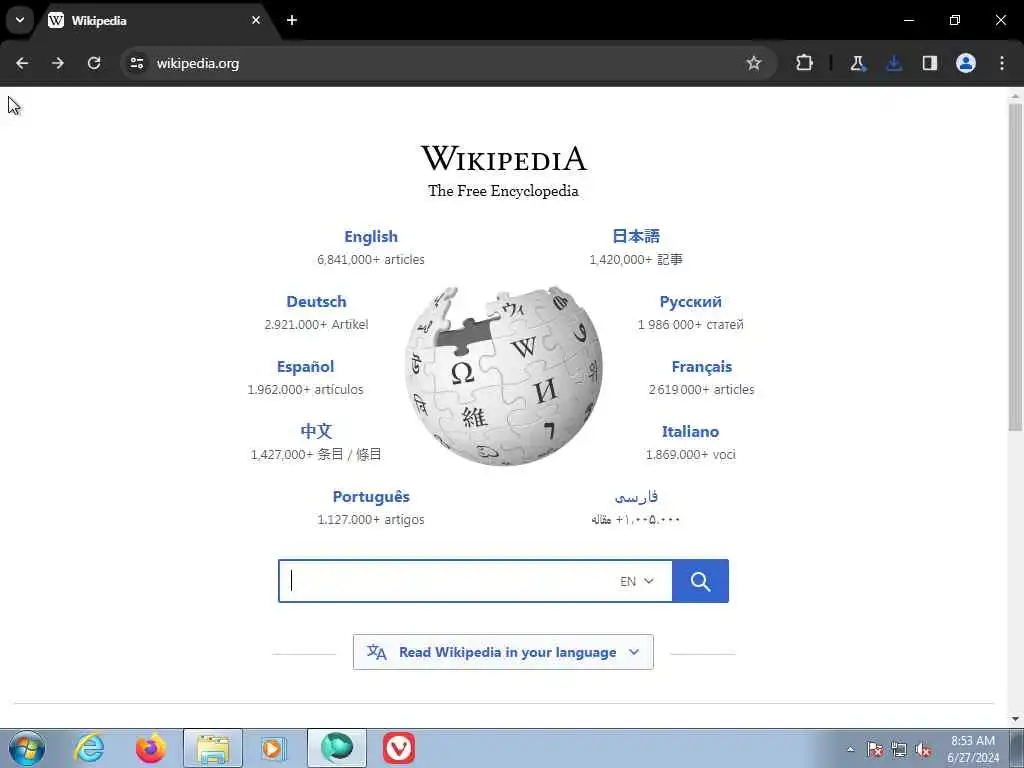This screenshot has width=1024, height=768.
Task: View site information icon in address bar
Action: [x=136, y=63]
